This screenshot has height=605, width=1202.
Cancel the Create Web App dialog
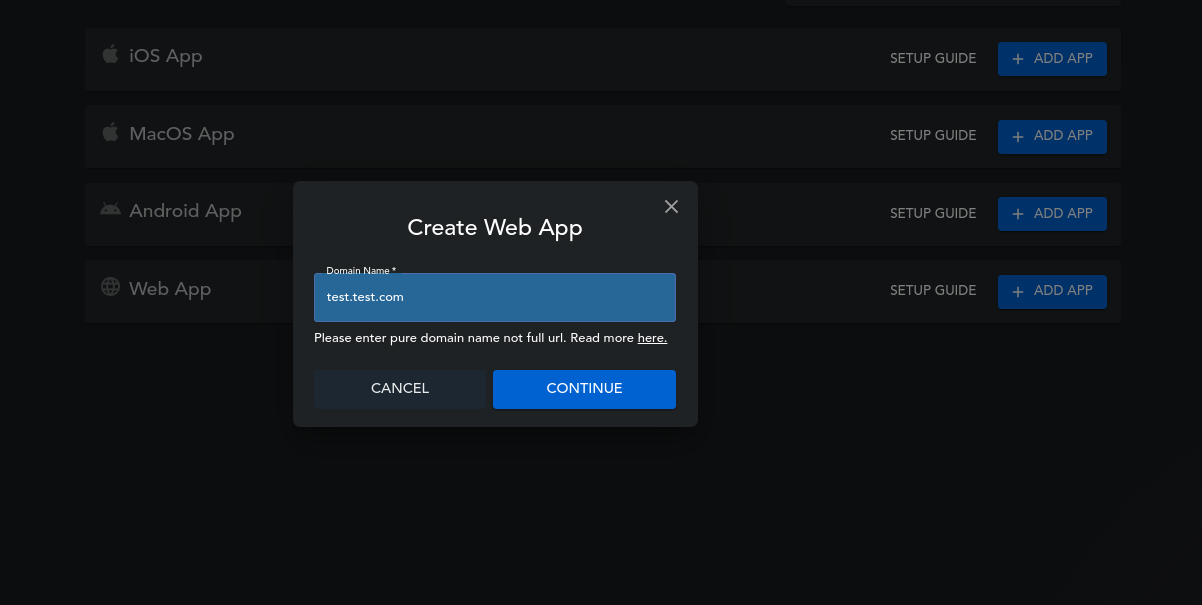pos(400,389)
